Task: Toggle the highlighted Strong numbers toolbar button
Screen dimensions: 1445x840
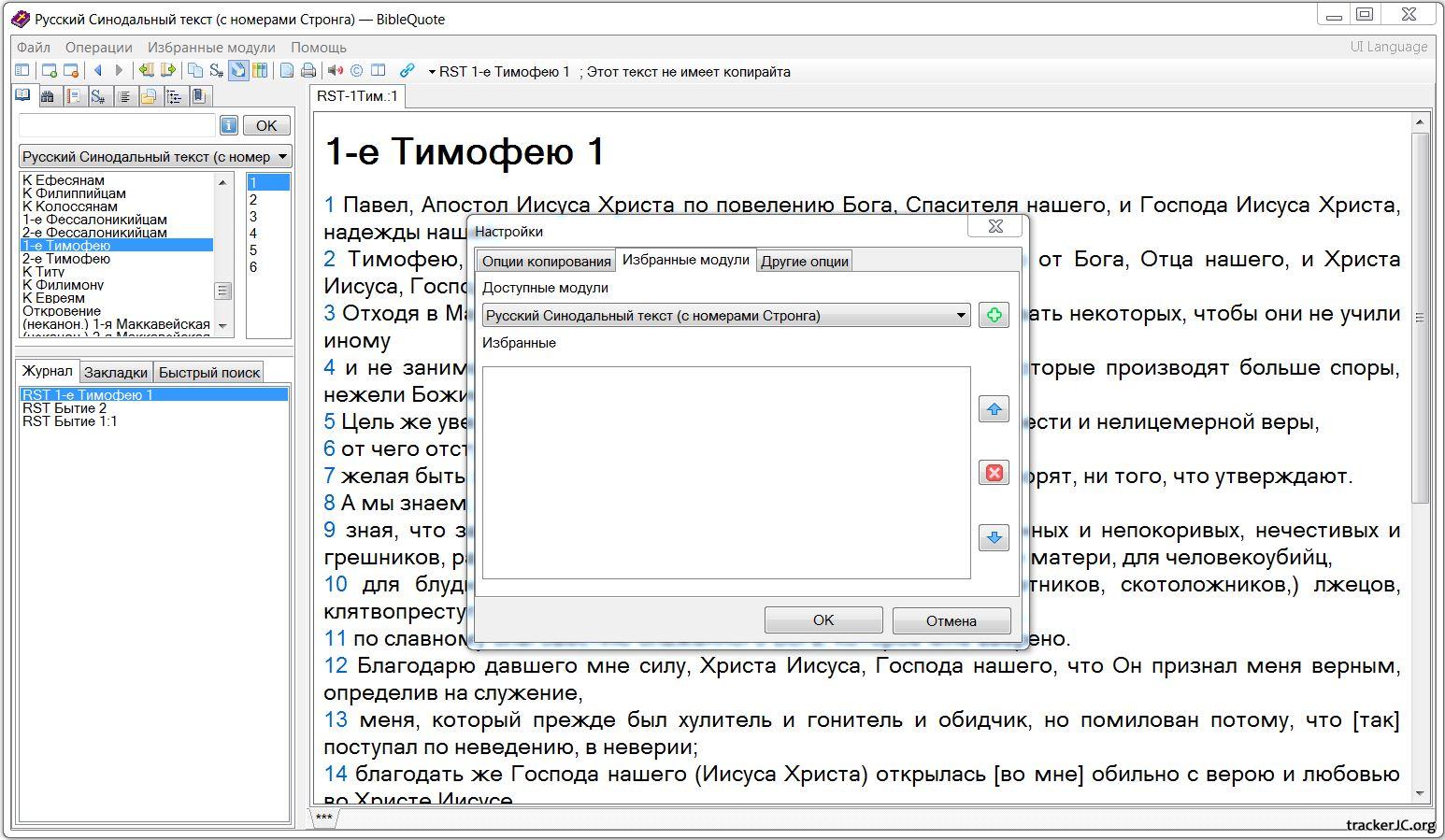Action: click(238, 71)
